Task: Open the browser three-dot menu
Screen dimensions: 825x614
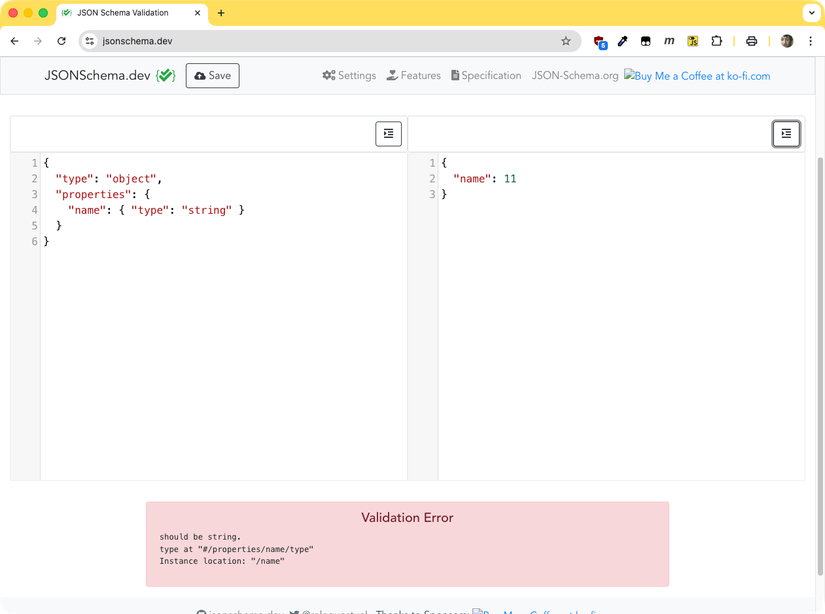Action: tap(812, 41)
